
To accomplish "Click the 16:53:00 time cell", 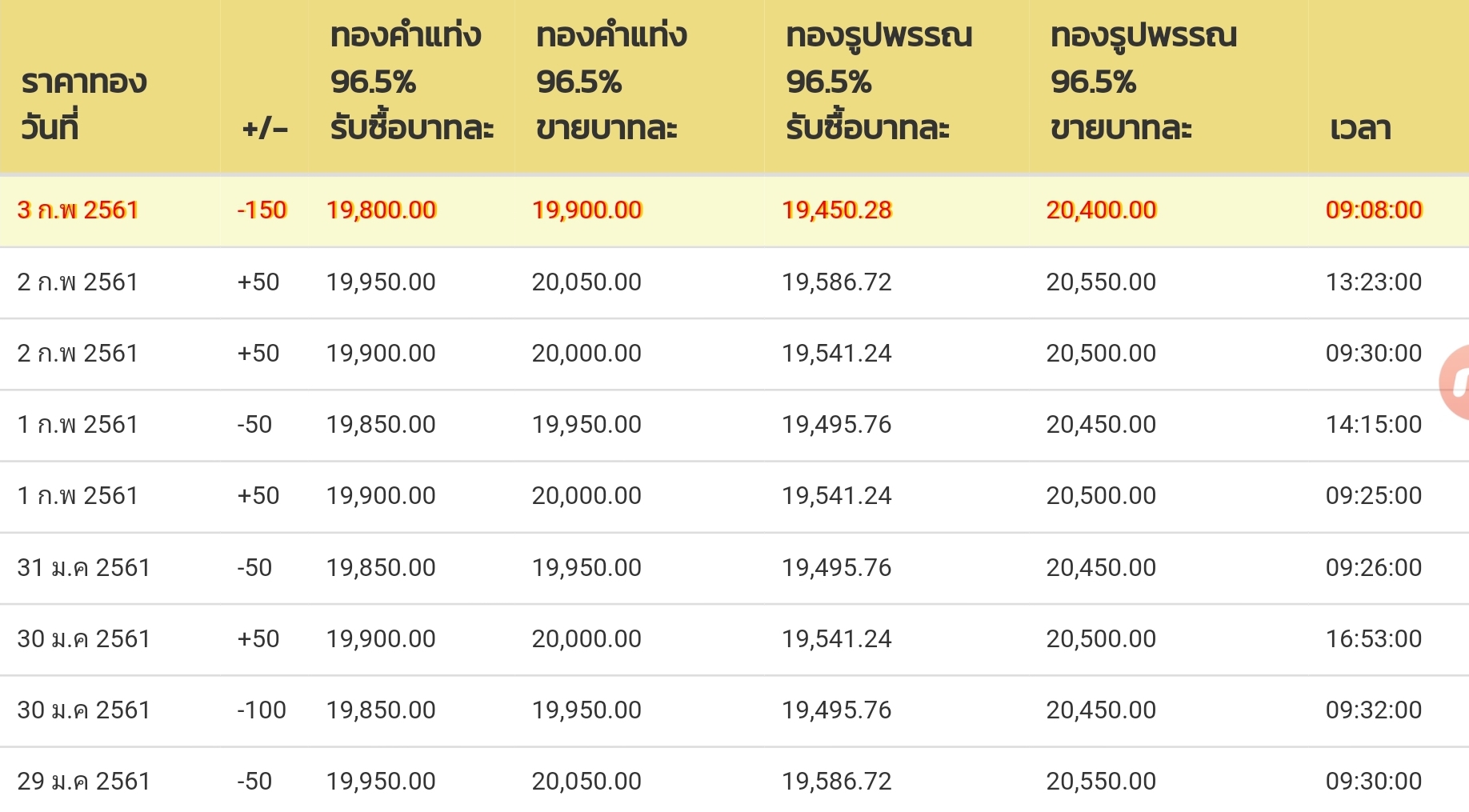I will pos(1374,638).
